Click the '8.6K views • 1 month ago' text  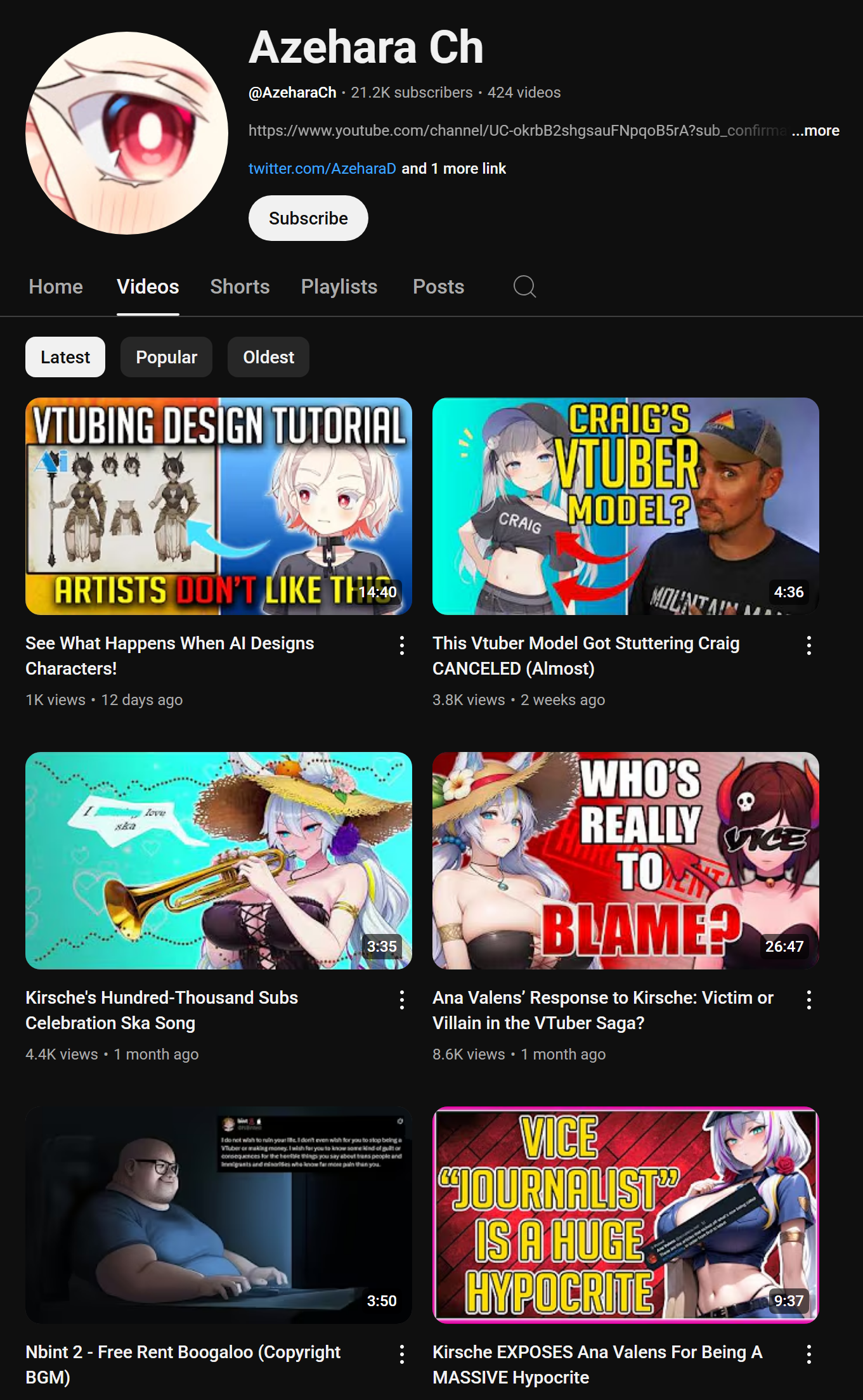[519, 1054]
